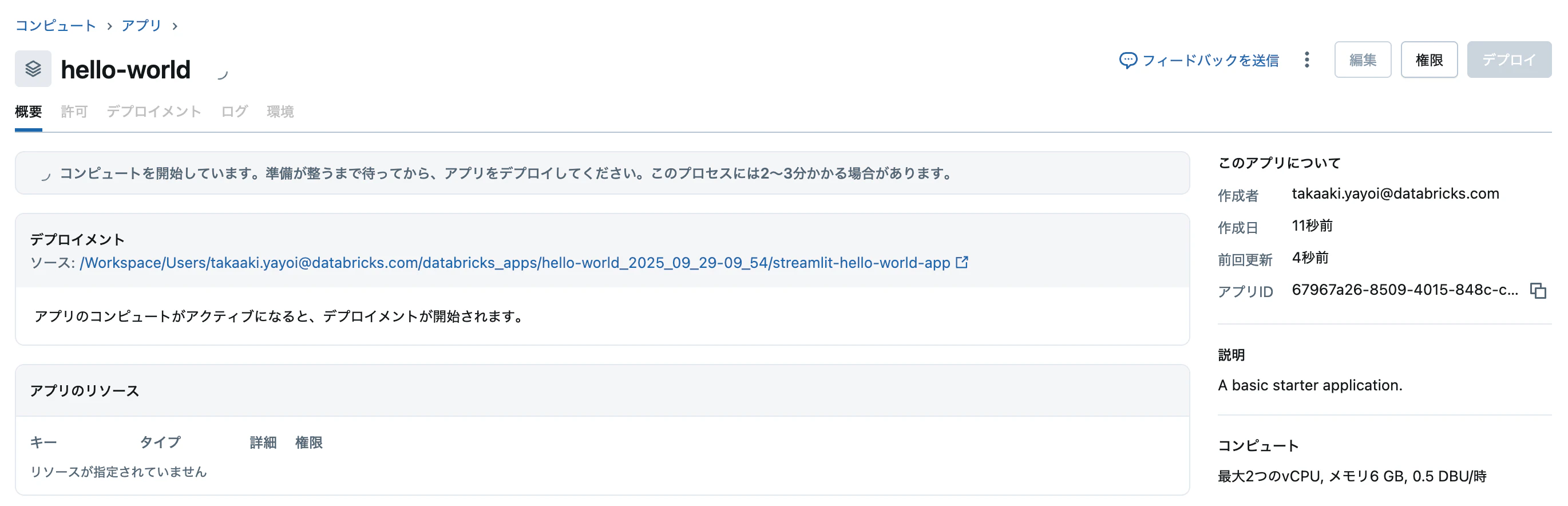Click the 説明 heading
Image resolution: width=1568 pixels, height=506 pixels.
coord(1232,355)
